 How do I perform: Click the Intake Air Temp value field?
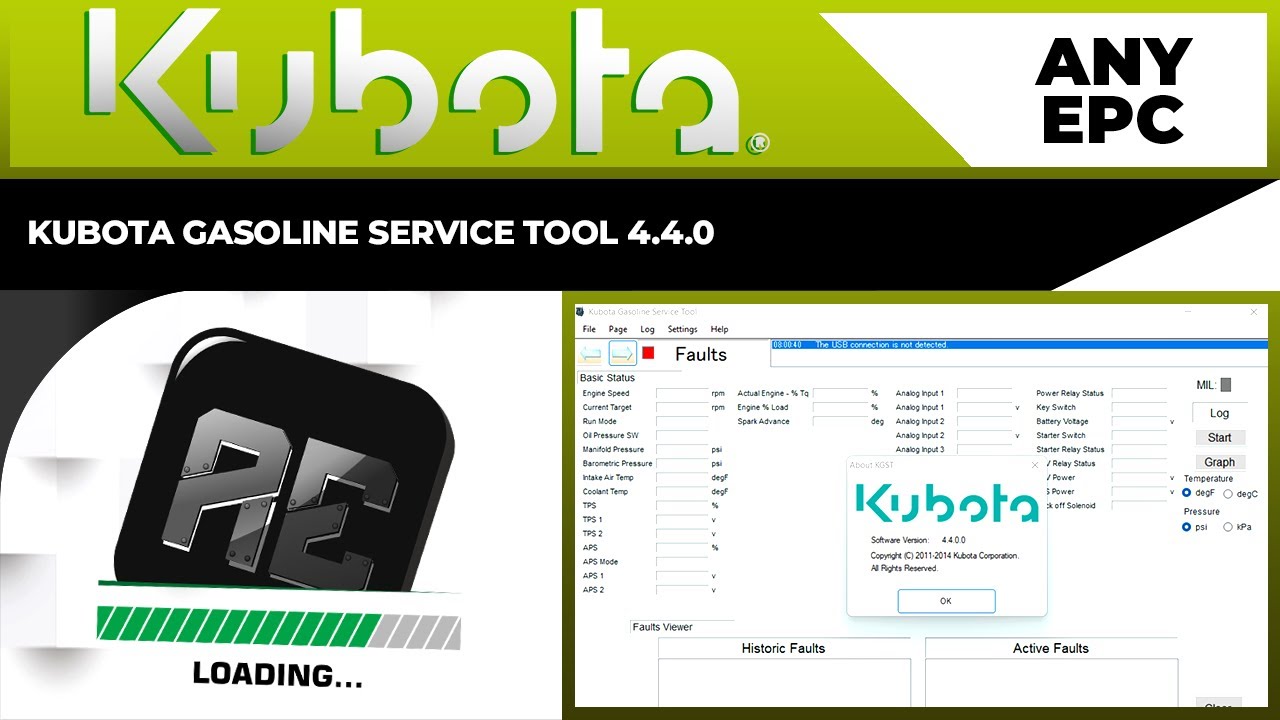682,478
